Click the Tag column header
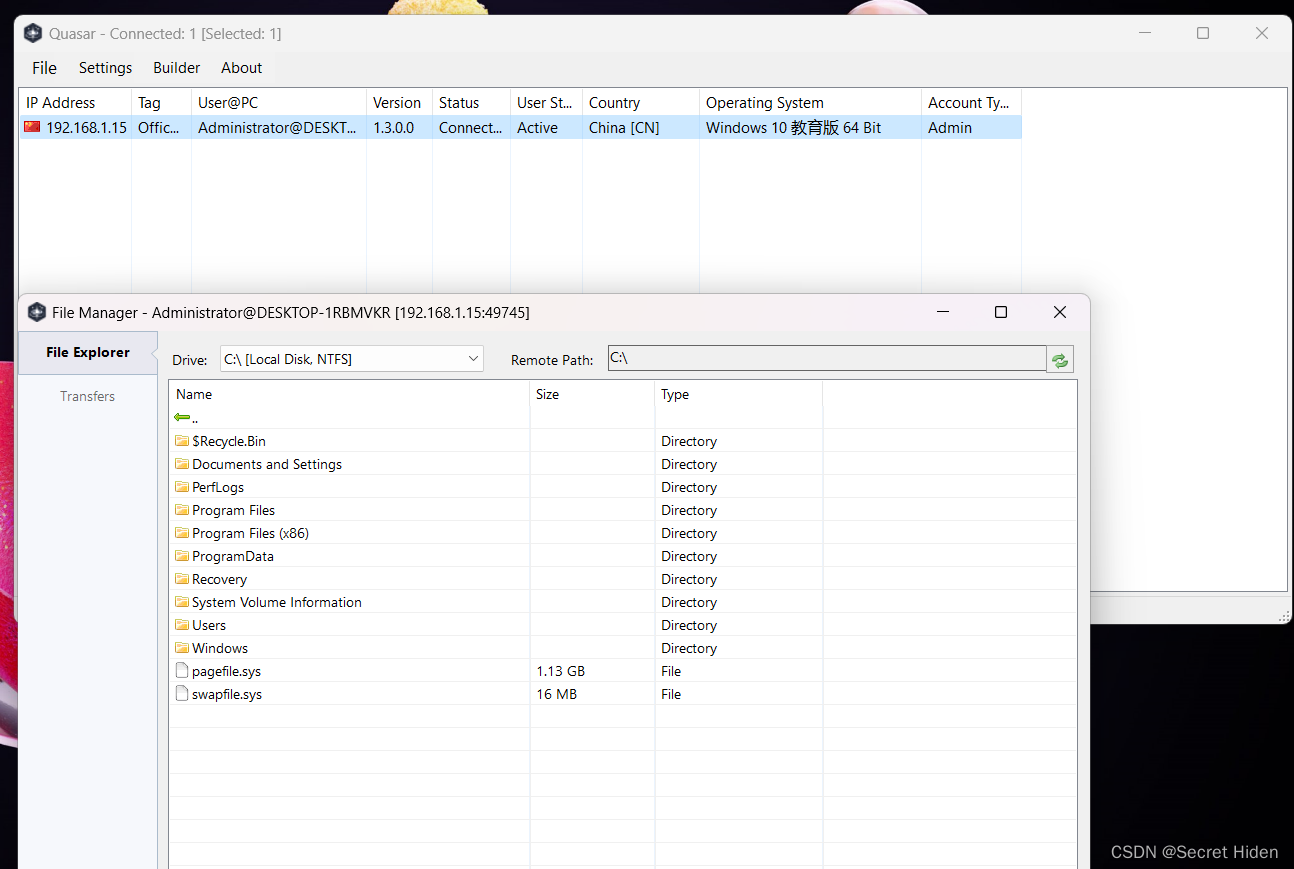Screen dimensions: 1294x869 [x=161, y=102]
